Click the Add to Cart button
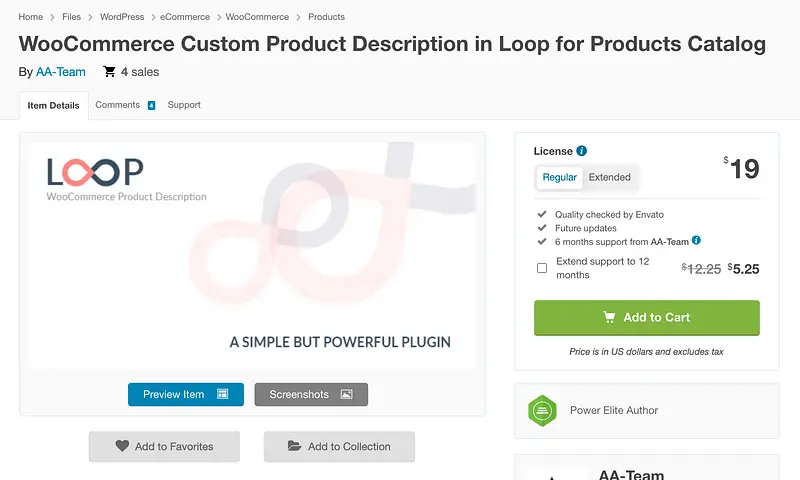Viewport: 800px width, 480px height. pyautogui.click(x=647, y=317)
